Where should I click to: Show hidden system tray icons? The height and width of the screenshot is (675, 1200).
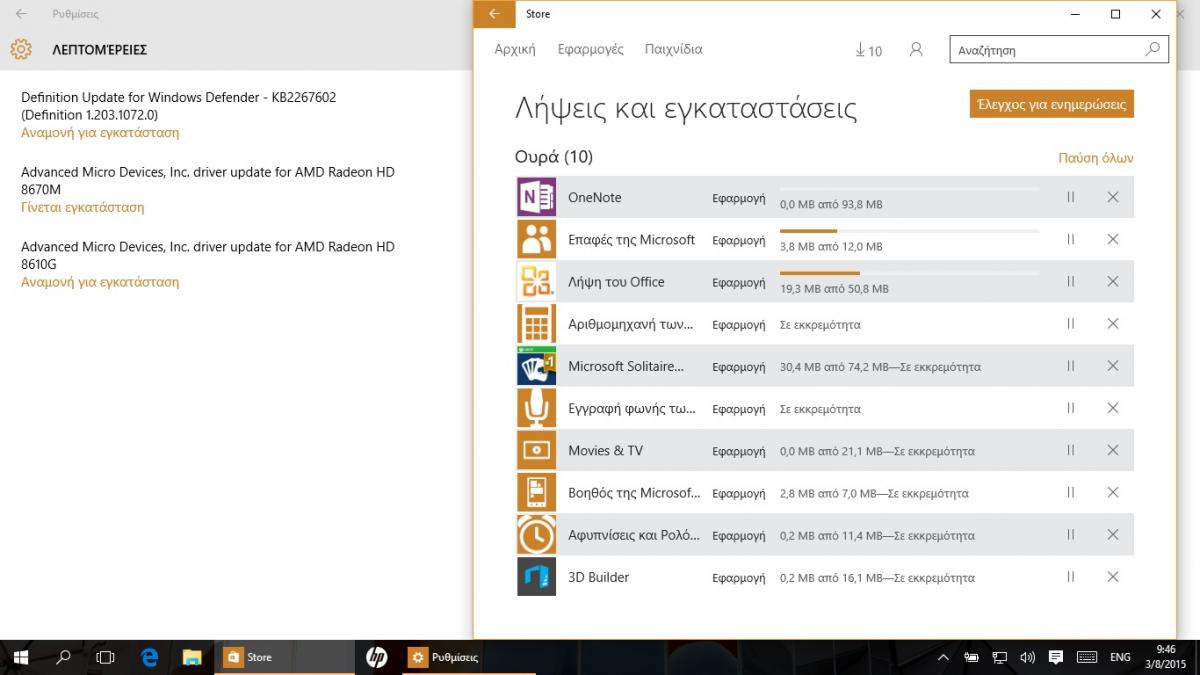tap(943, 657)
